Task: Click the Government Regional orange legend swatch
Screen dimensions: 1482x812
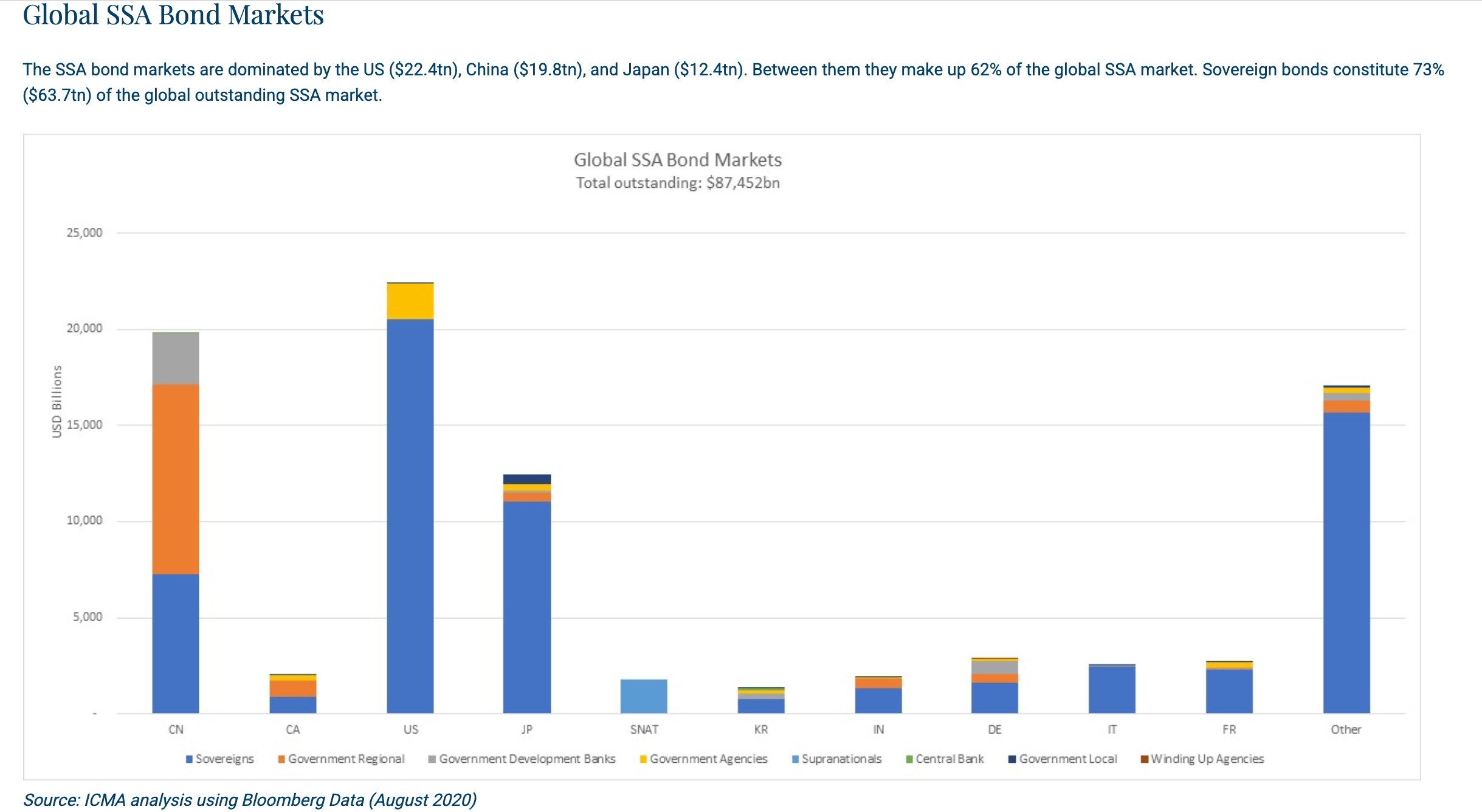Action: click(281, 759)
